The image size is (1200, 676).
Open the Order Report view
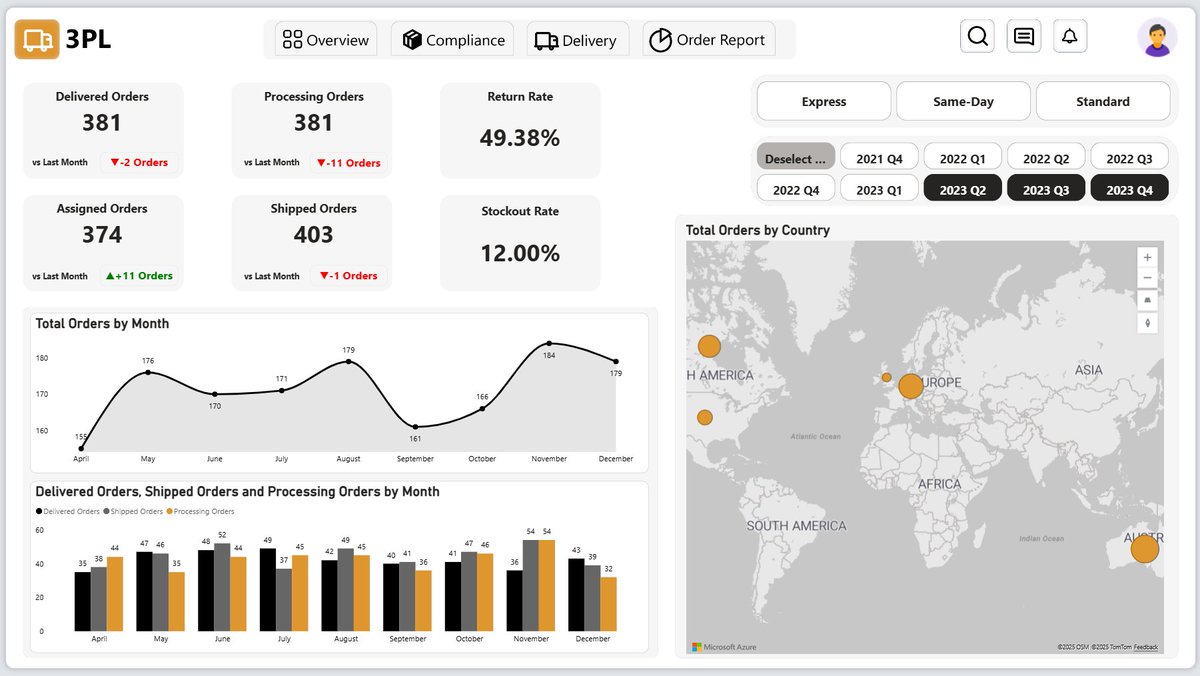(709, 40)
